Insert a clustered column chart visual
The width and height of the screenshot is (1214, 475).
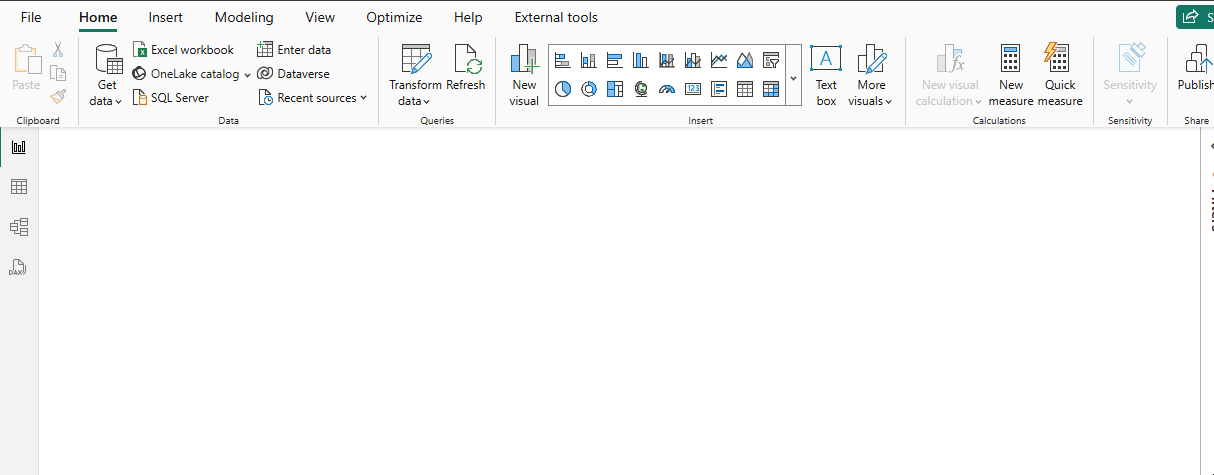(x=640, y=60)
